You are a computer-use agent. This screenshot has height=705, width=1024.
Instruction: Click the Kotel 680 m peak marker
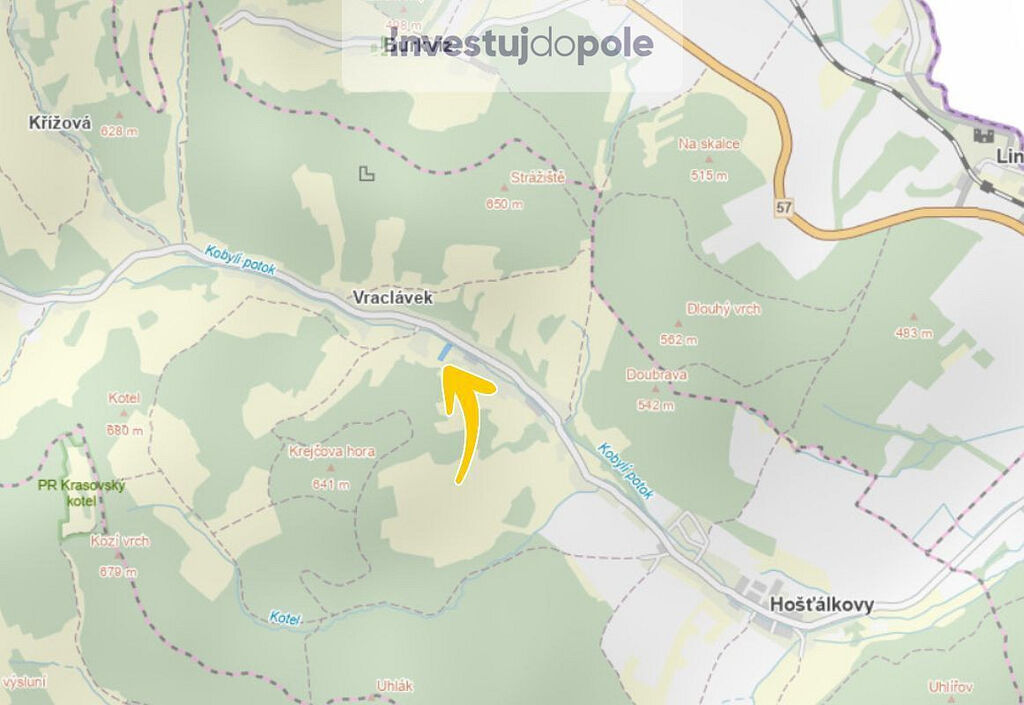point(123,415)
